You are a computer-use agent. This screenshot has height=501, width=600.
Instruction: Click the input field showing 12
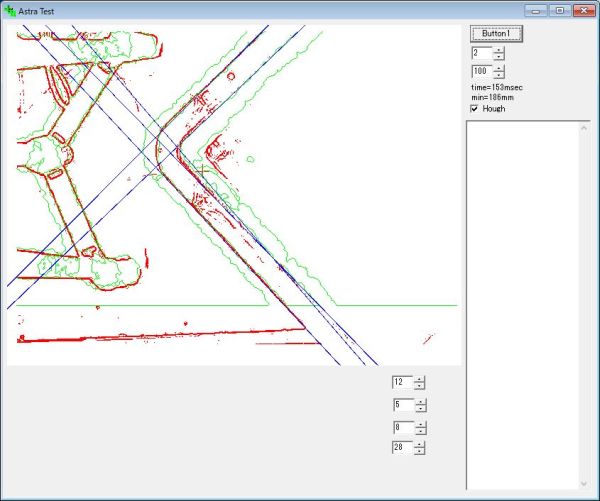(x=403, y=382)
